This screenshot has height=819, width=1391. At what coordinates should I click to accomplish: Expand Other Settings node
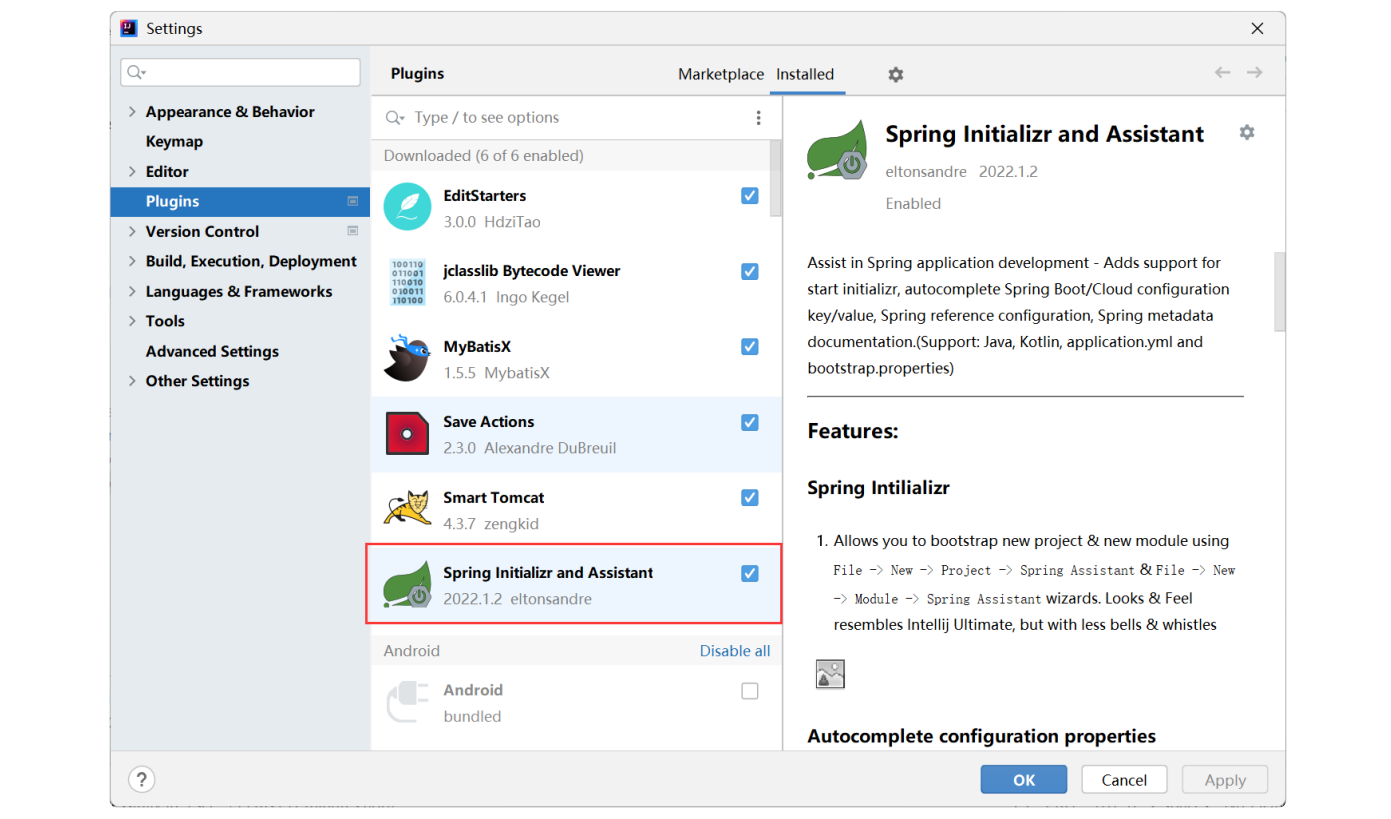132,381
